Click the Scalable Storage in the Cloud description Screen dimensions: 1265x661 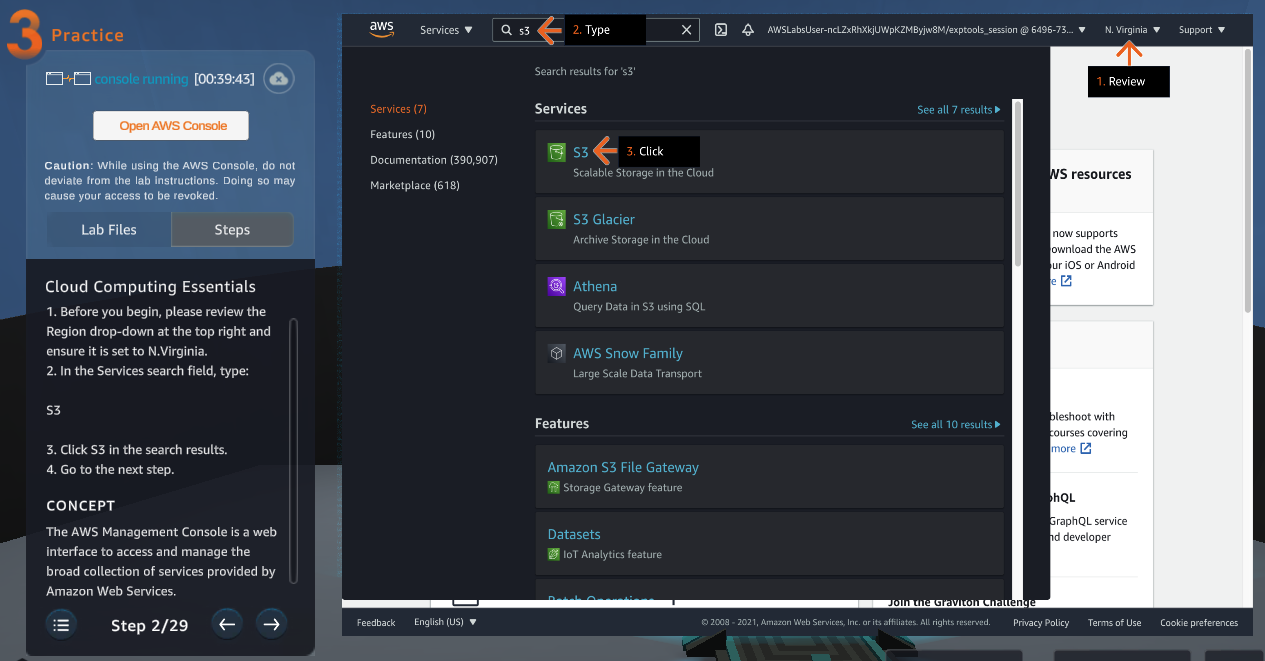click(643, 173)
